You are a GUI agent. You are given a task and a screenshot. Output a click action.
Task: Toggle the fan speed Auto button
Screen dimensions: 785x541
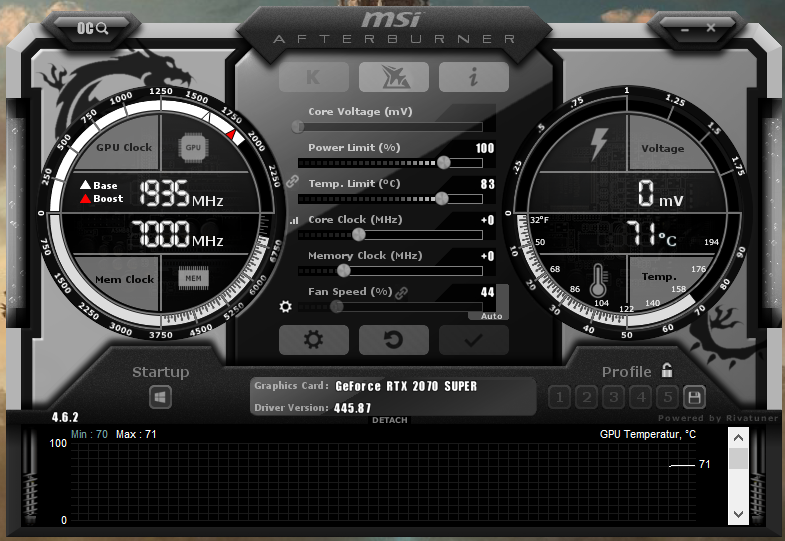491,316
